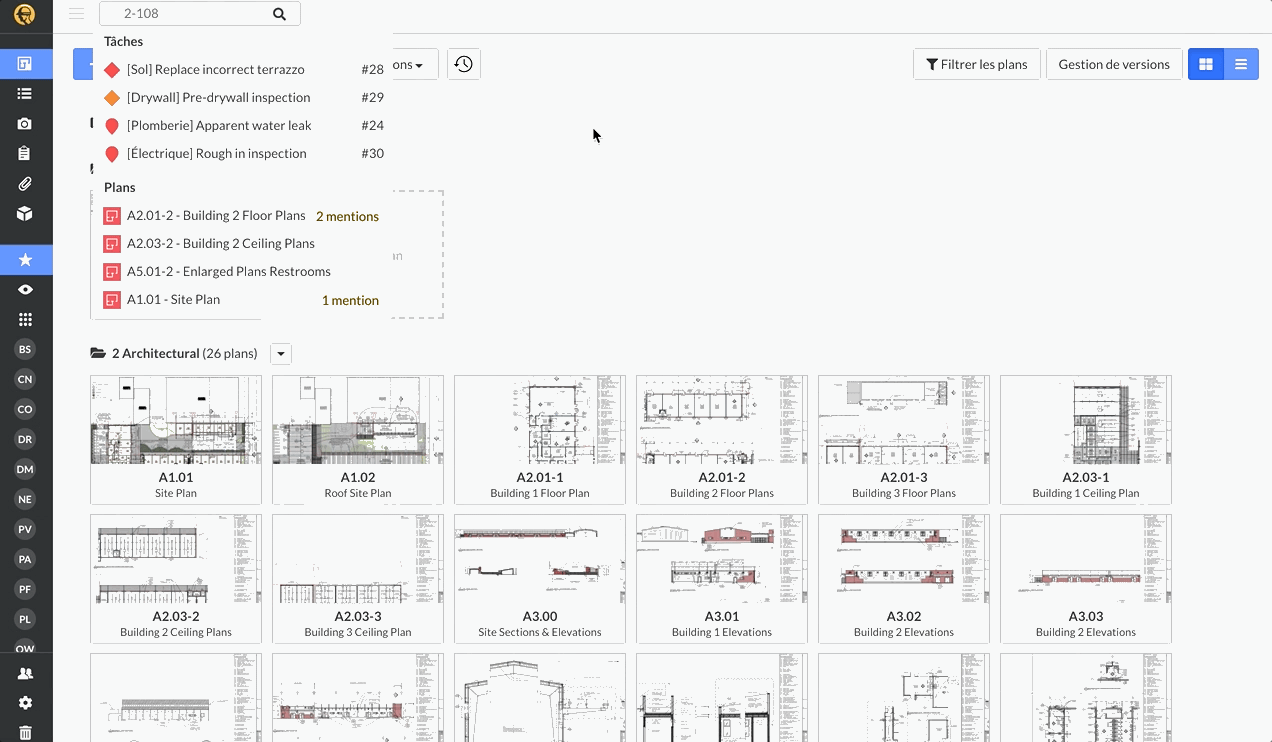Open the task list sidebar icon
Image resolution: width=1272 pixels, height=742 pixels.
click(25, 94)
